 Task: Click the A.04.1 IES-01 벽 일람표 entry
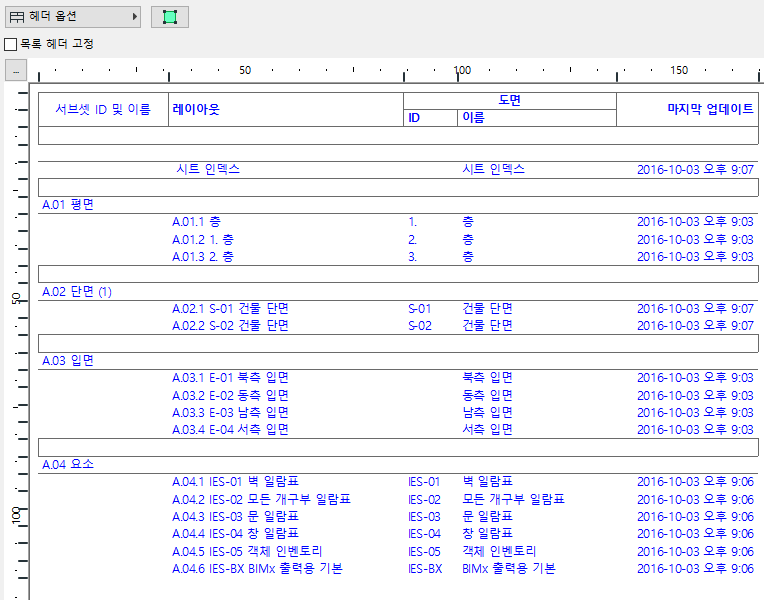pyautogui.click(x=235, y=482)
